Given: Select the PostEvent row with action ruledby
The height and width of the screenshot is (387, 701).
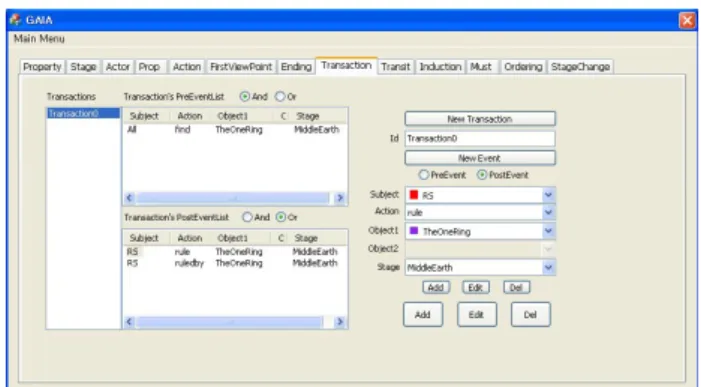Looking at the screenshot, I should [x=235, y=263].
